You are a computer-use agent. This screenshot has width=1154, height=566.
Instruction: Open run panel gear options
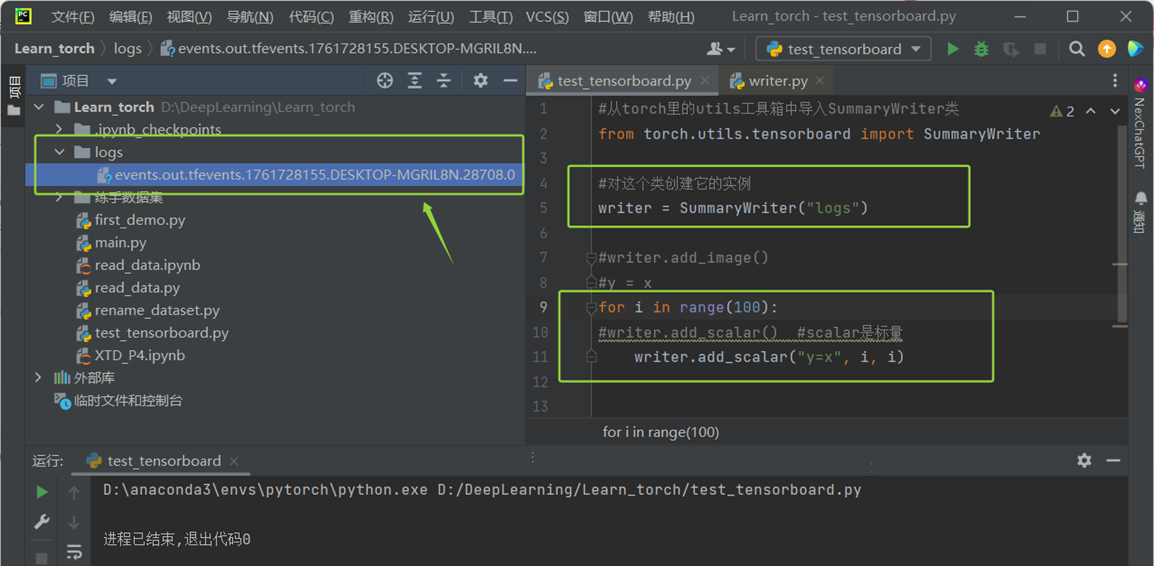coord(1084,460)
